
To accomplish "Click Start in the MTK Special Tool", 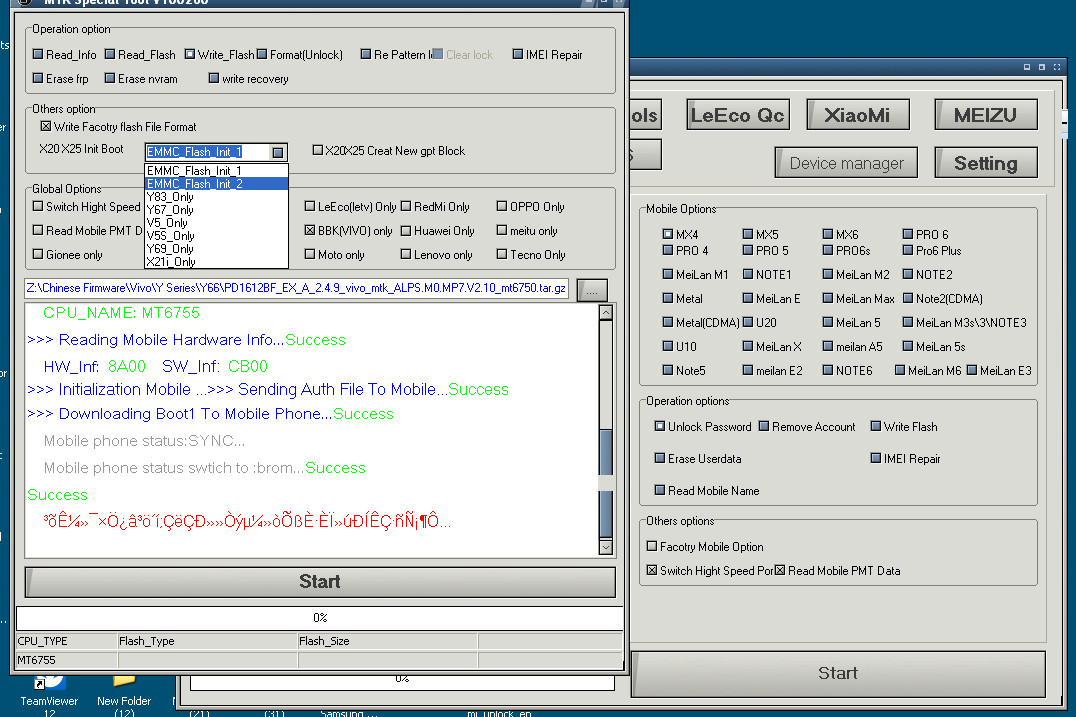I will coord(320,581).
